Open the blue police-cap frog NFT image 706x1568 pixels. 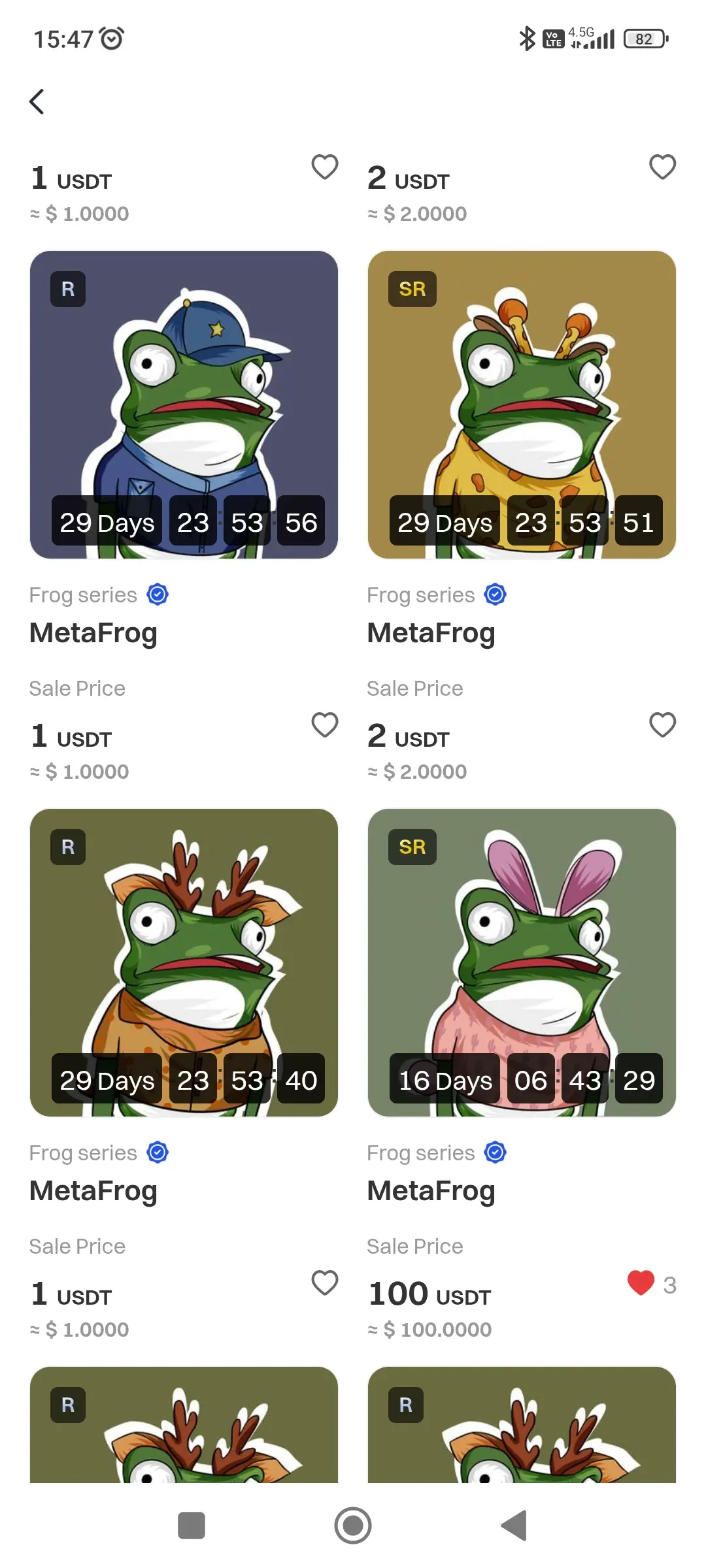tap(184, 404)
